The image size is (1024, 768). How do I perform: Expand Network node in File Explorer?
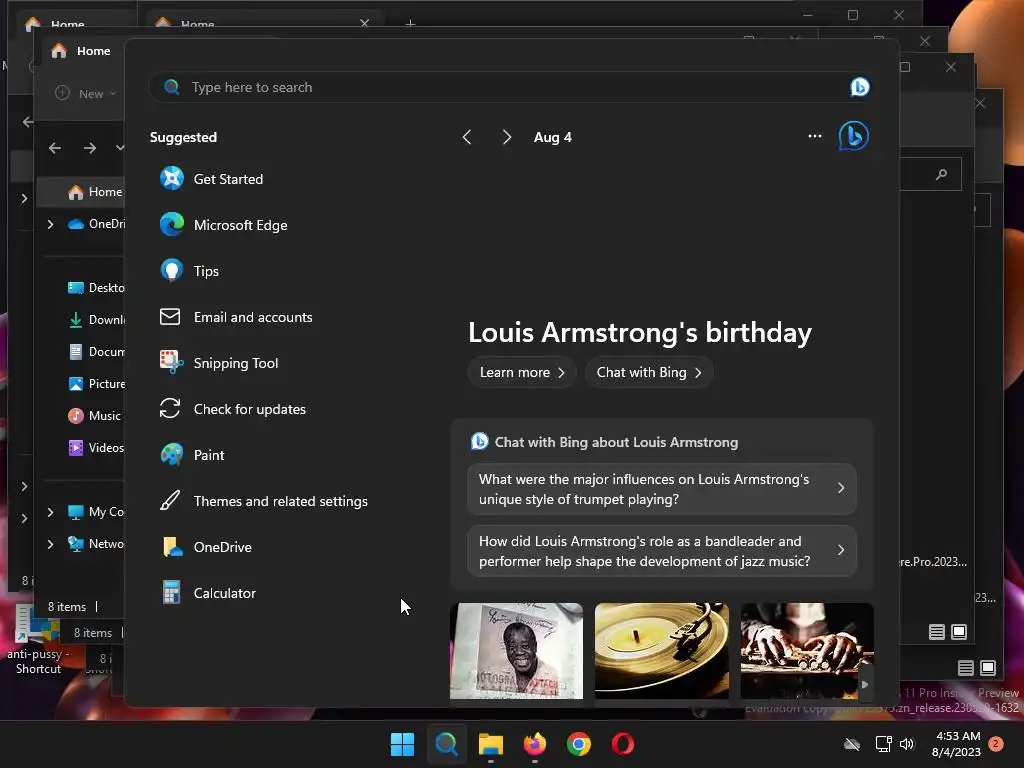[50, 544]
